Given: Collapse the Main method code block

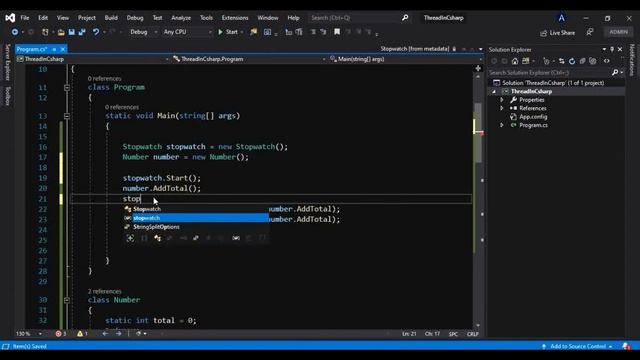Looking at the screenshot, I should coord(67,116).
